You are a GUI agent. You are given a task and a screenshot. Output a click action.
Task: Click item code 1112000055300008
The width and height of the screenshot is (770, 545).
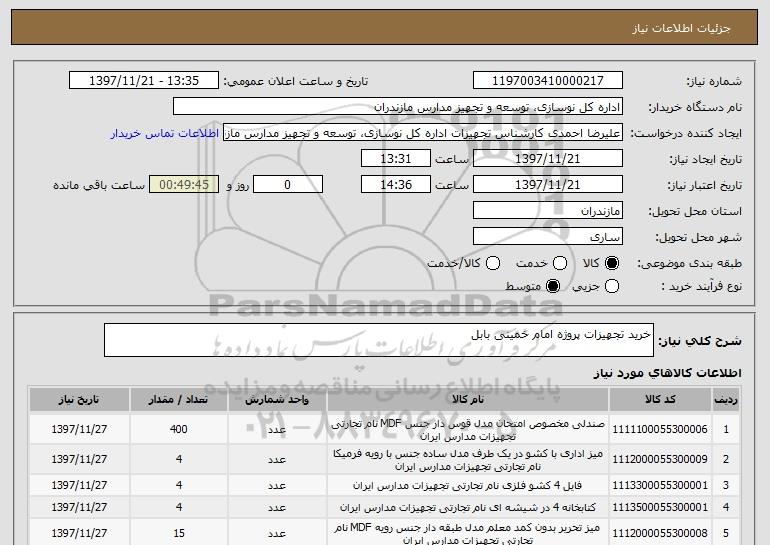pos(660,533)
